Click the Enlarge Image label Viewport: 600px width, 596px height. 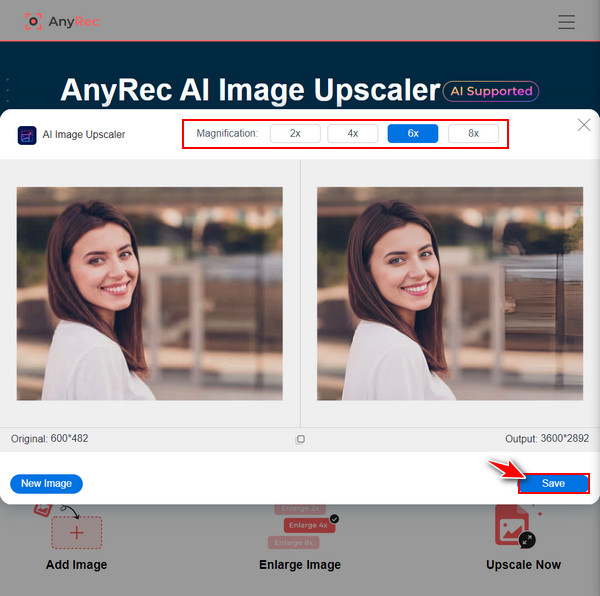click(300, 565)
